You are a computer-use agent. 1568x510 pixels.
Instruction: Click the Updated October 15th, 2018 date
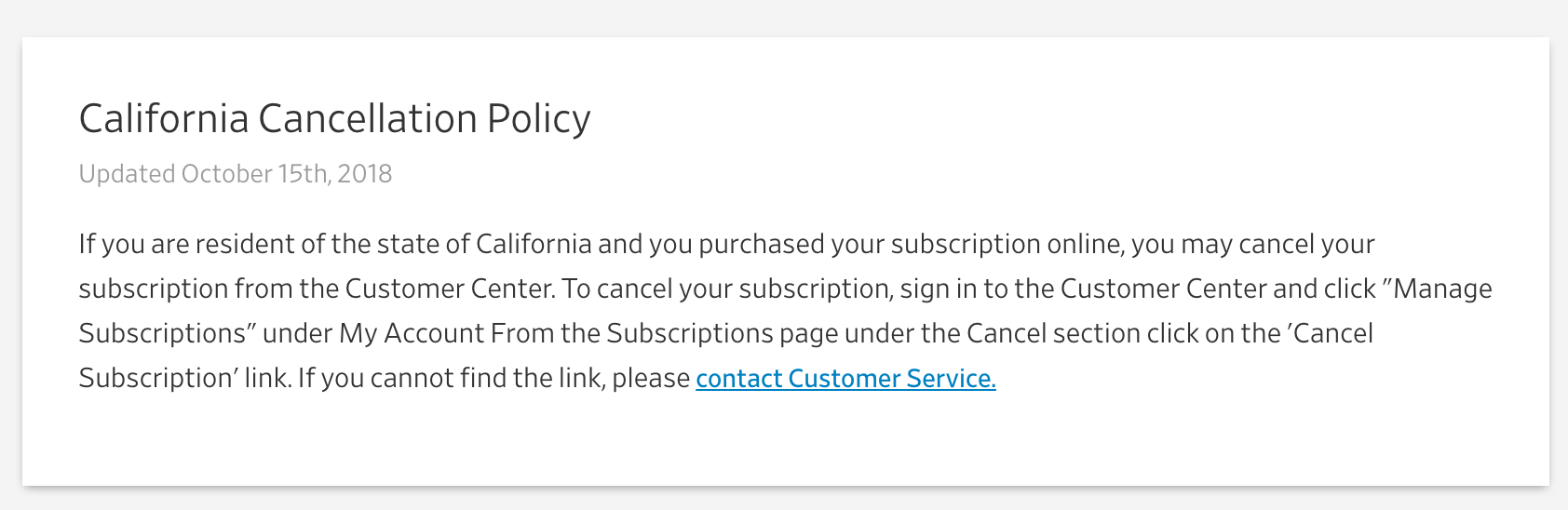point(236,174)
